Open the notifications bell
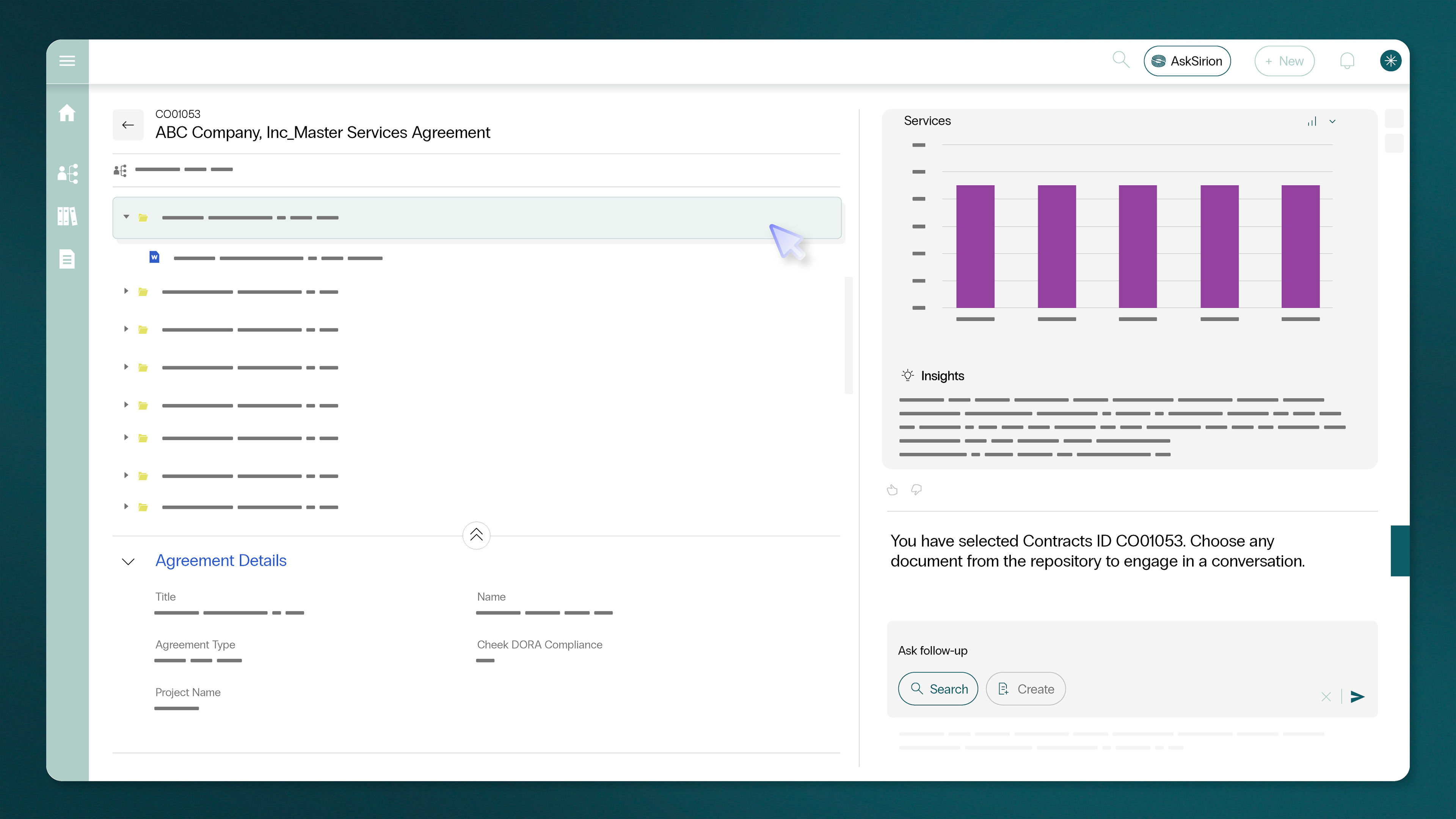The image size is (1456, 819). pos(1347,61)
